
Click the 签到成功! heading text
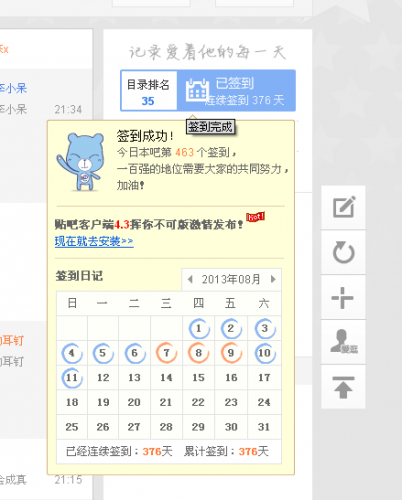tap(145, 136)
